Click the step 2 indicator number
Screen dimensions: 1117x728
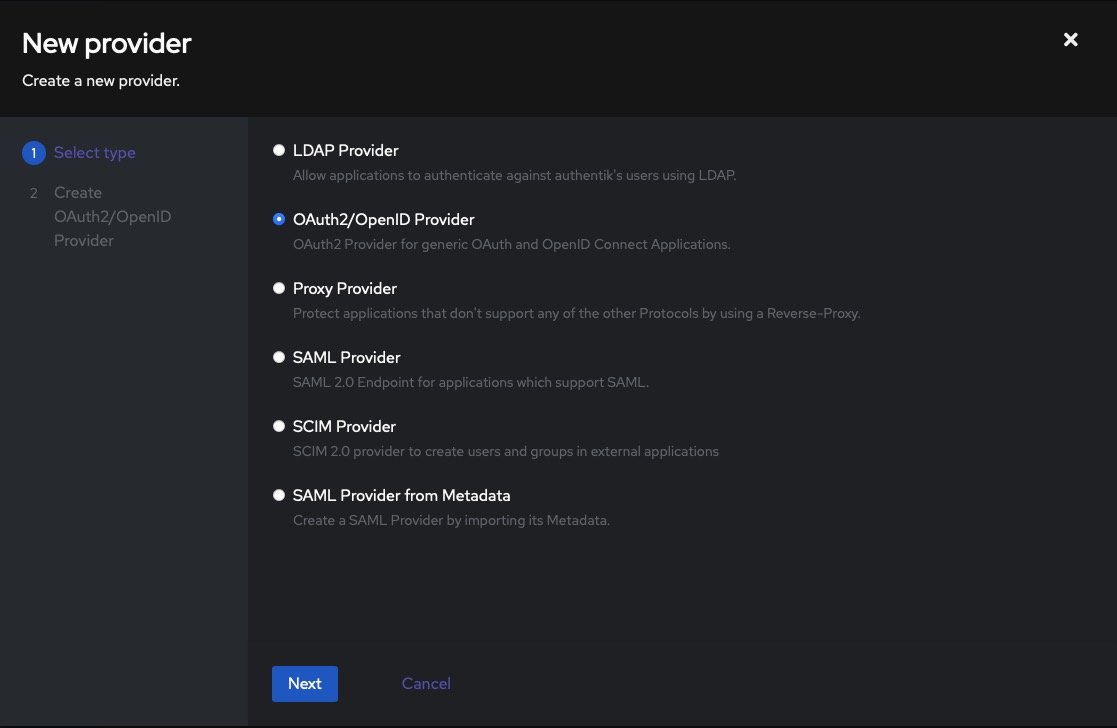(x=33, y=192)
